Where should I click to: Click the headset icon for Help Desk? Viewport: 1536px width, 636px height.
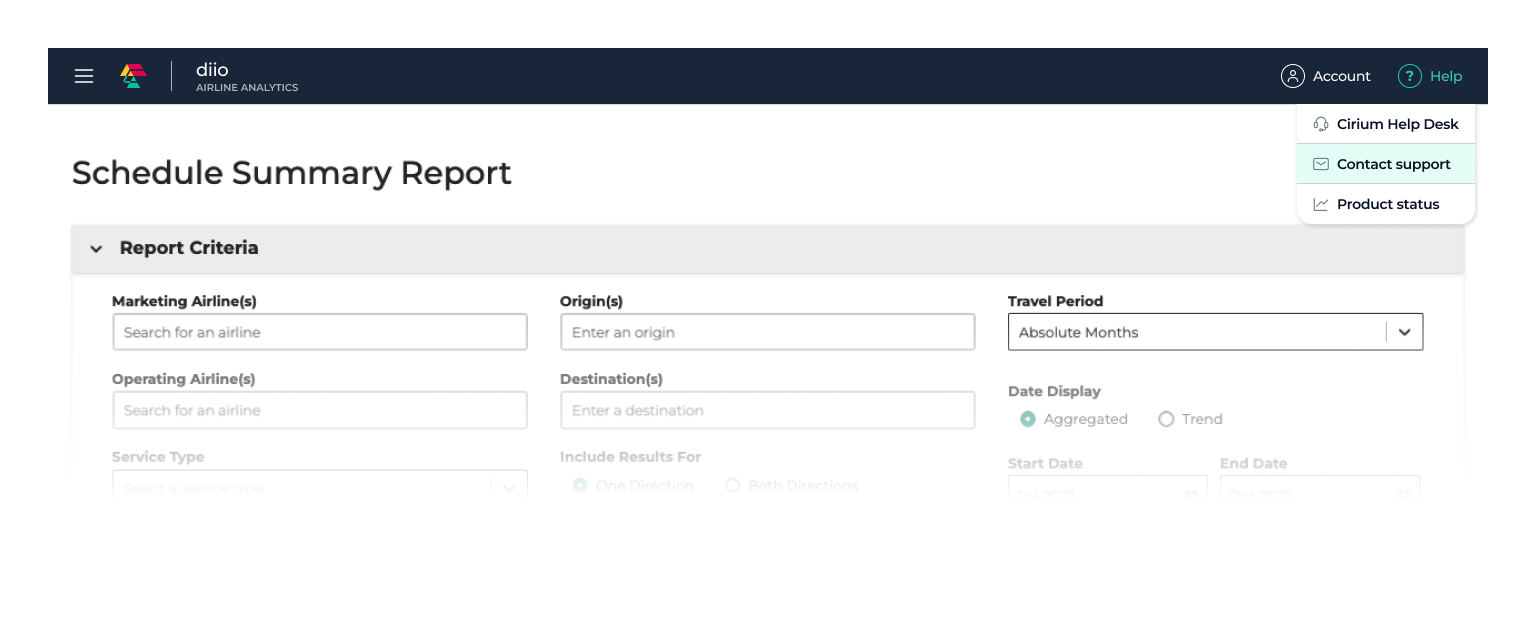1320,124
